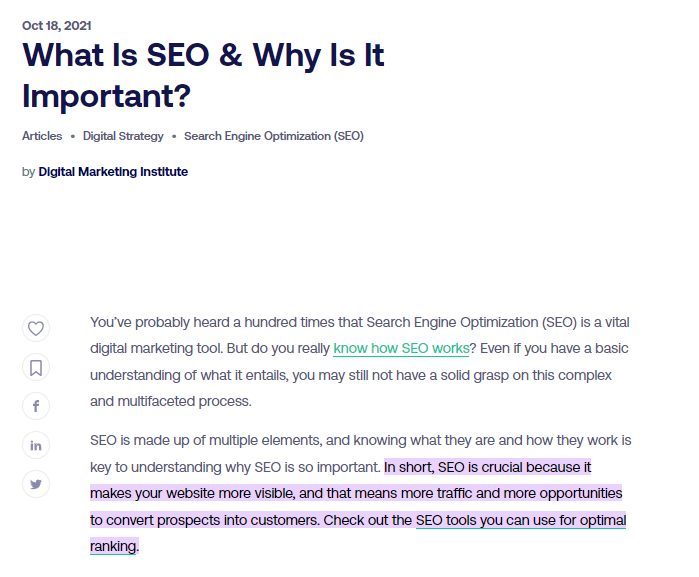The image size is (699, 577).
Task: Bookmark this article using the bookmark icon
Action: (36, 367)
